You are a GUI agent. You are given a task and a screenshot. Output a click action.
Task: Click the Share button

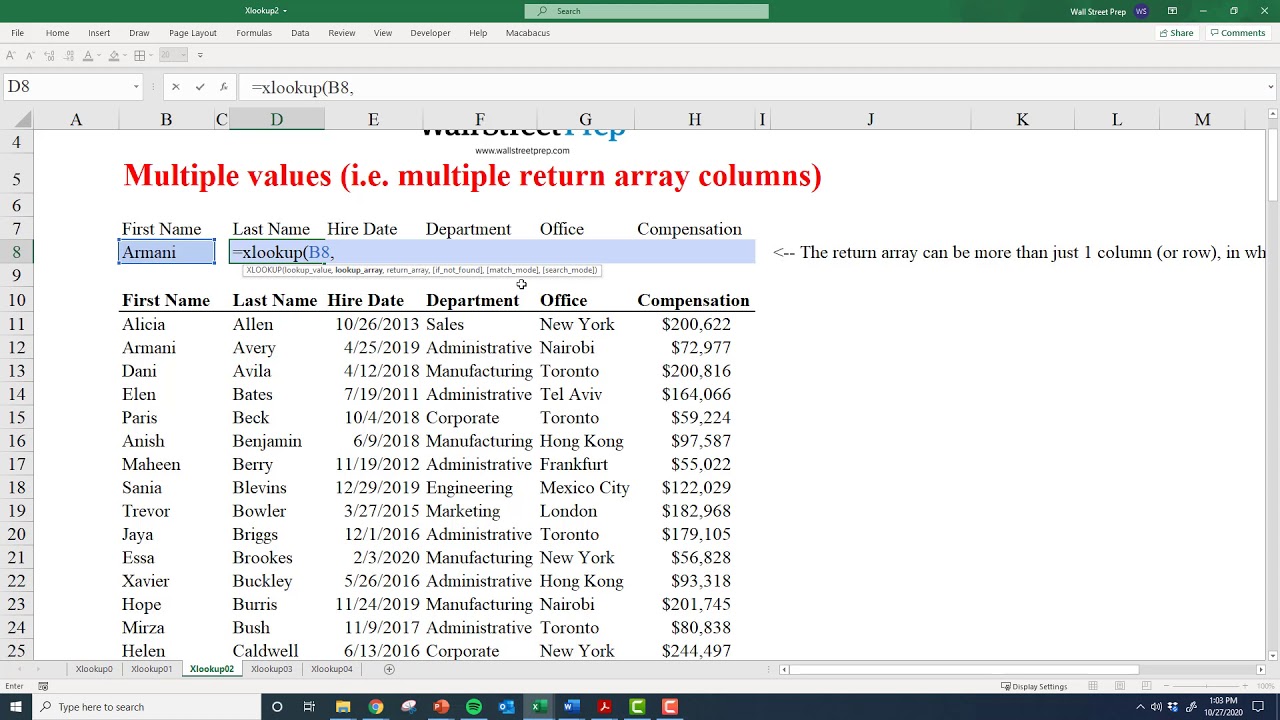(1176, 33)
